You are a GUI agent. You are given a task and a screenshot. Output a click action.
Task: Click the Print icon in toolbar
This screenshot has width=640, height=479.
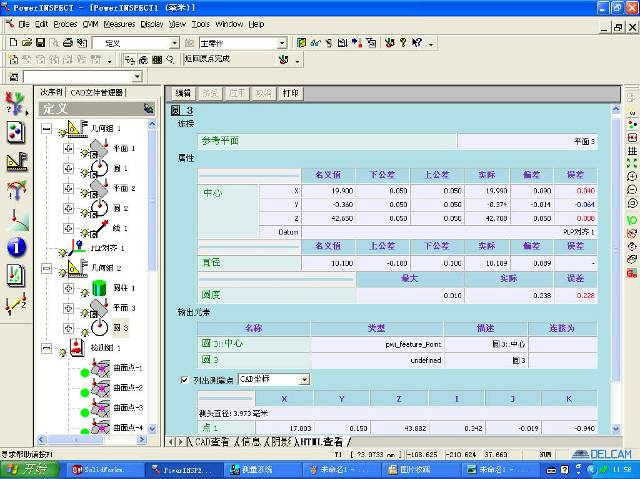tap(68, 42)
